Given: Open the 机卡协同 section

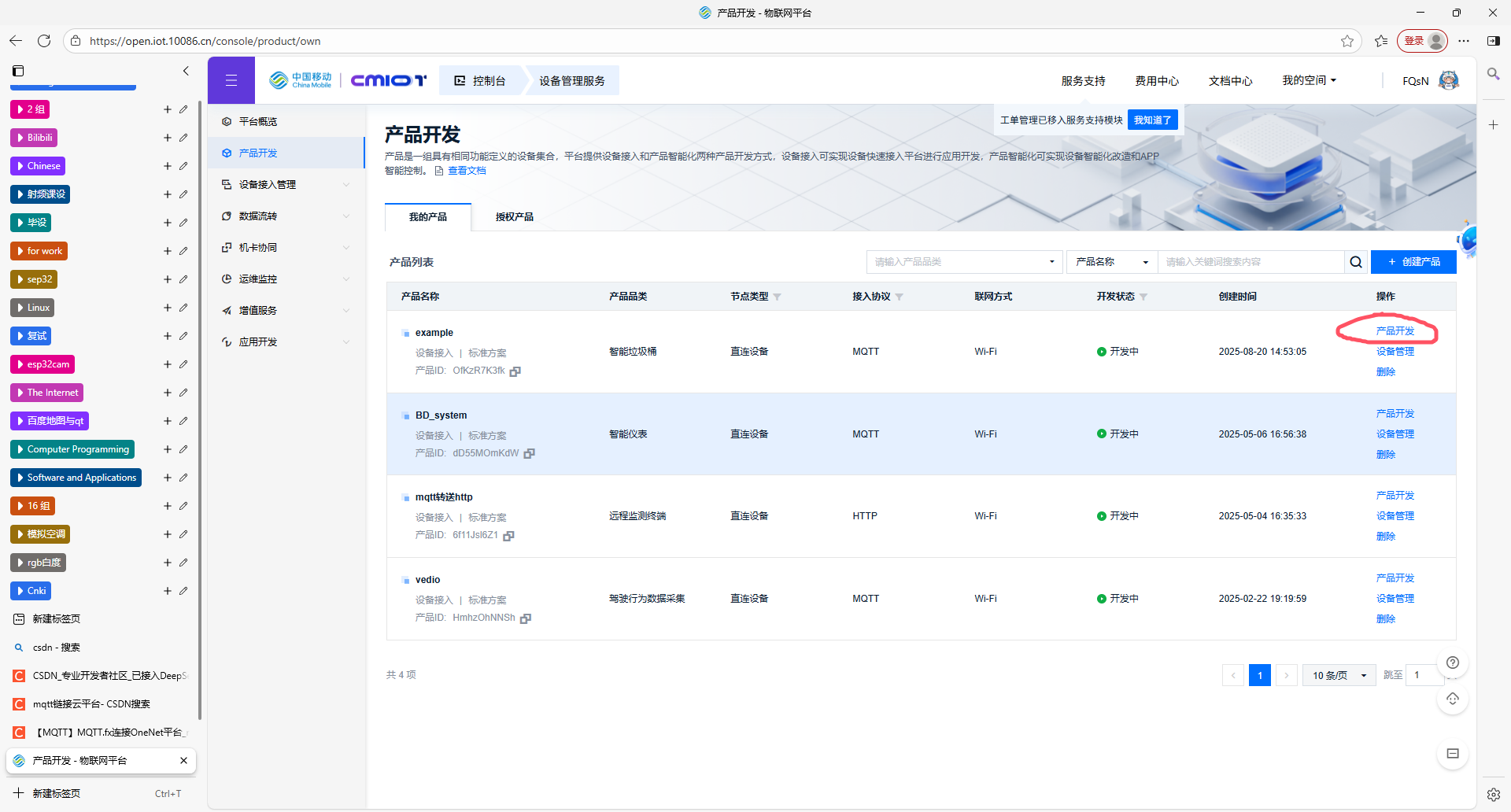Looking at the screenshot, I should click(259, 247).
